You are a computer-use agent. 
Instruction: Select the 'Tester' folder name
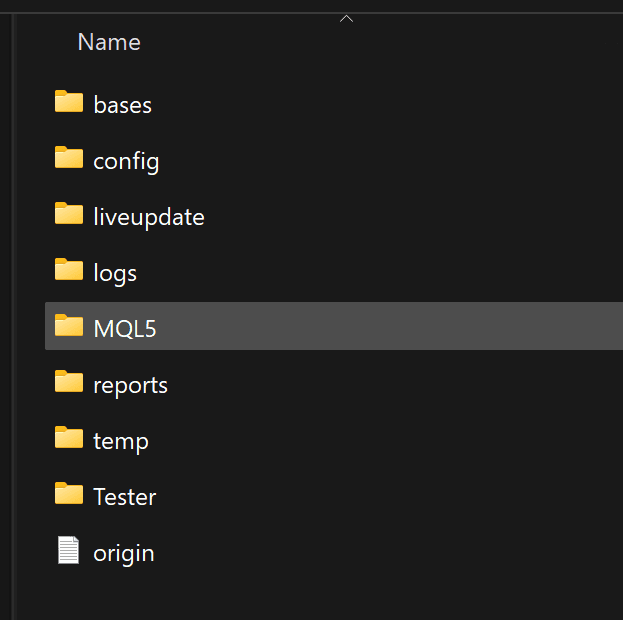coord(125,497)
